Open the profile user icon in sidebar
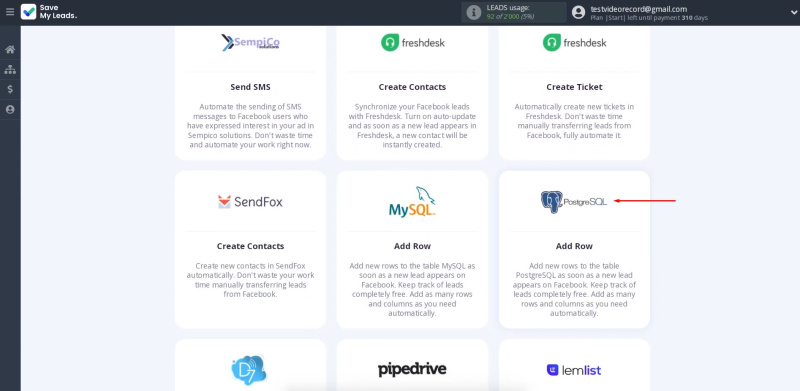The width and height of the screenshot is (800, 391). 10,109
